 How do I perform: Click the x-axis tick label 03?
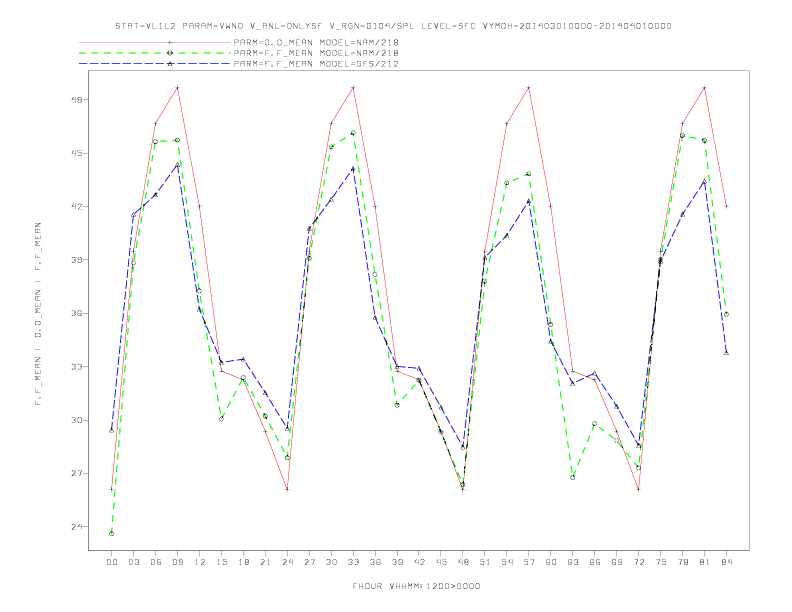[133, 562]
